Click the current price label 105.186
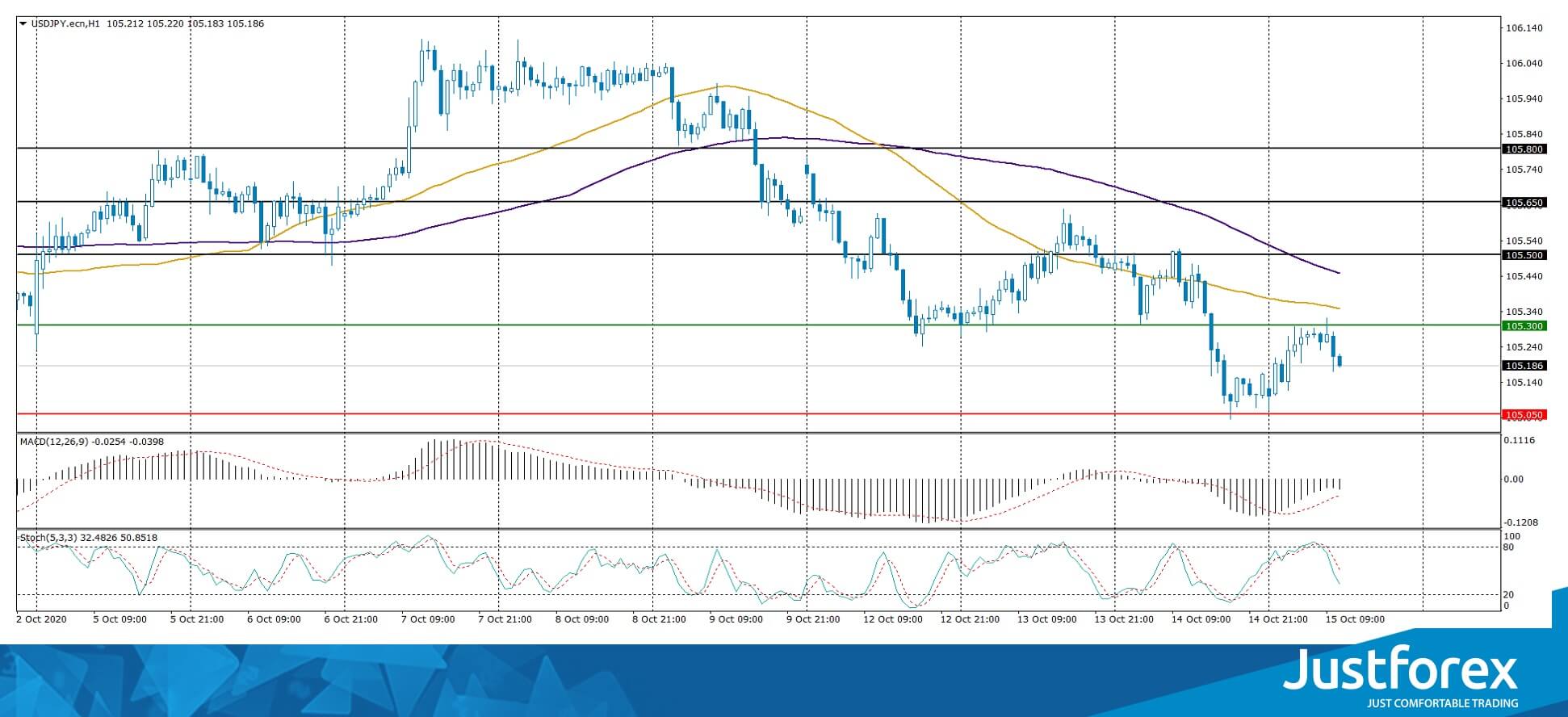 (x=1523, y=366)
